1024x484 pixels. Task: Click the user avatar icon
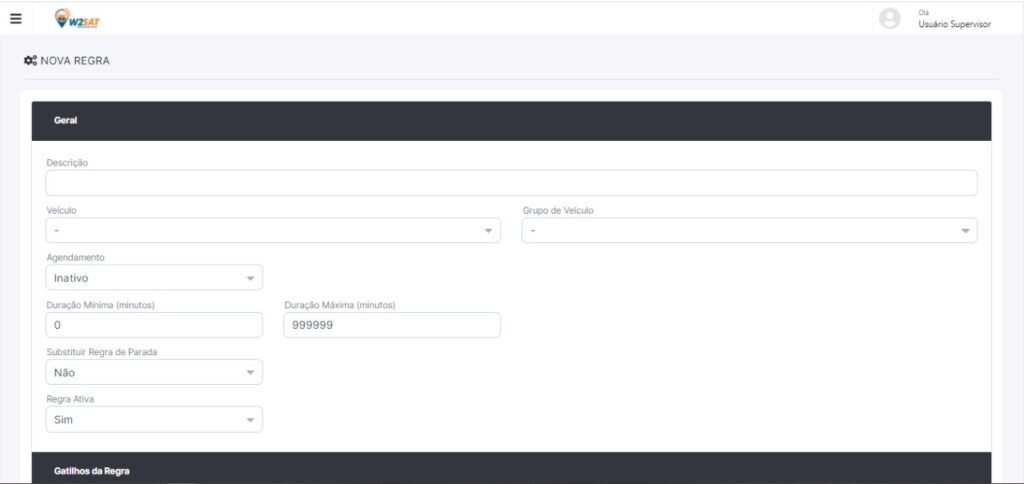(x=889, y=18)
